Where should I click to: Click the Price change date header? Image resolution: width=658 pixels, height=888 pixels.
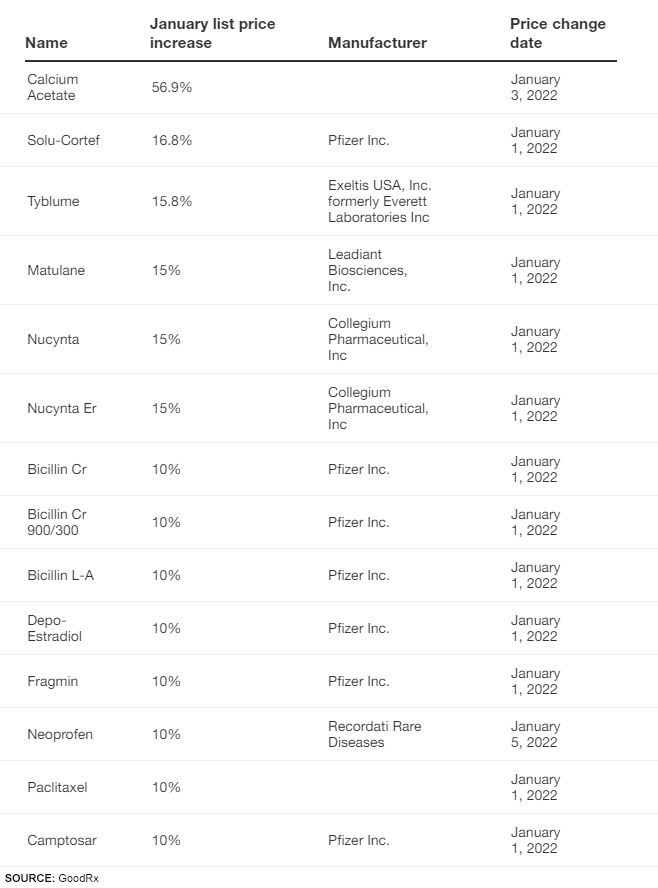tap(557, 33)
